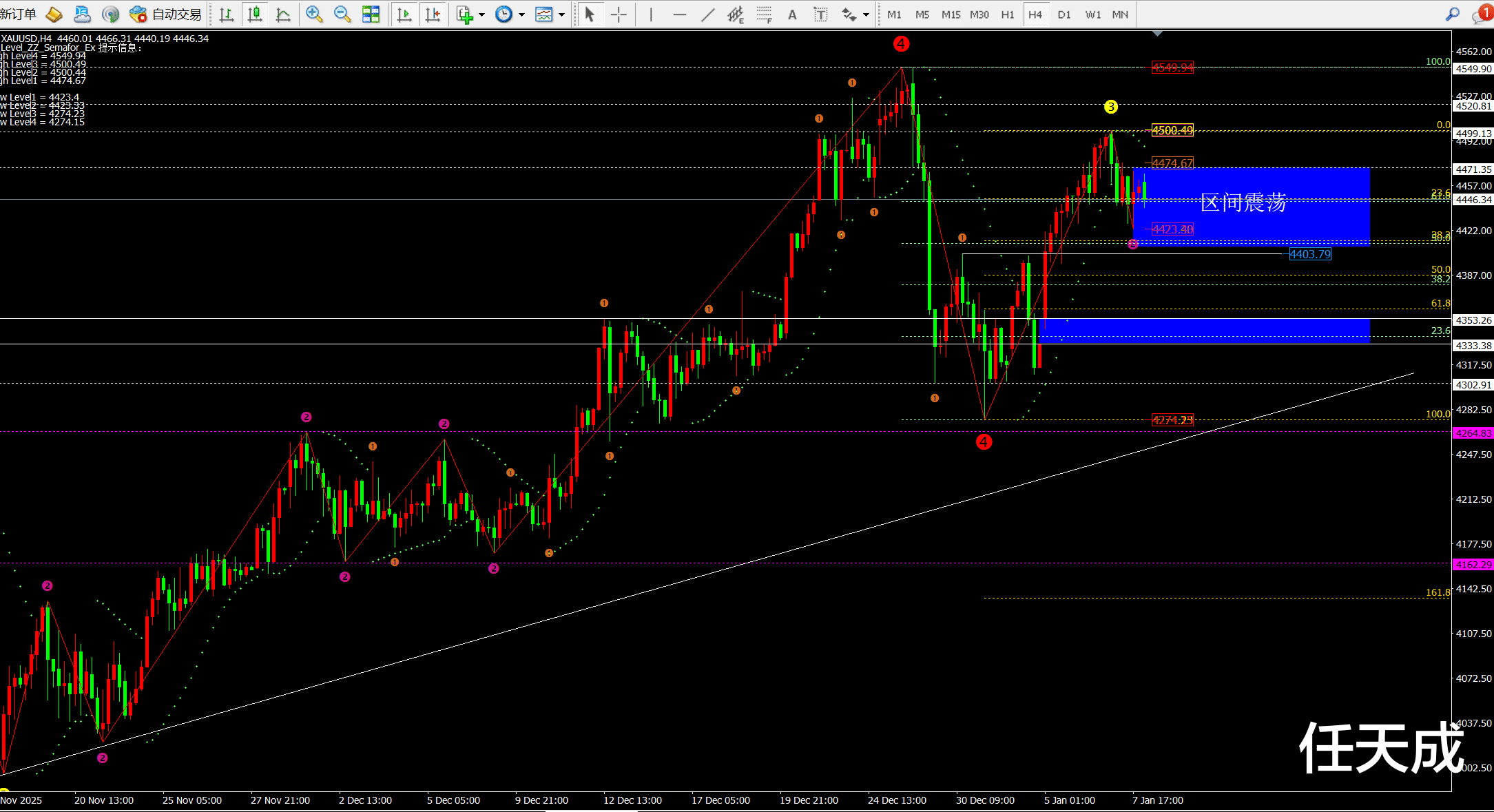Toggle candlestick chart display mode
1494x812 pixels.
(x=255, y=14)
